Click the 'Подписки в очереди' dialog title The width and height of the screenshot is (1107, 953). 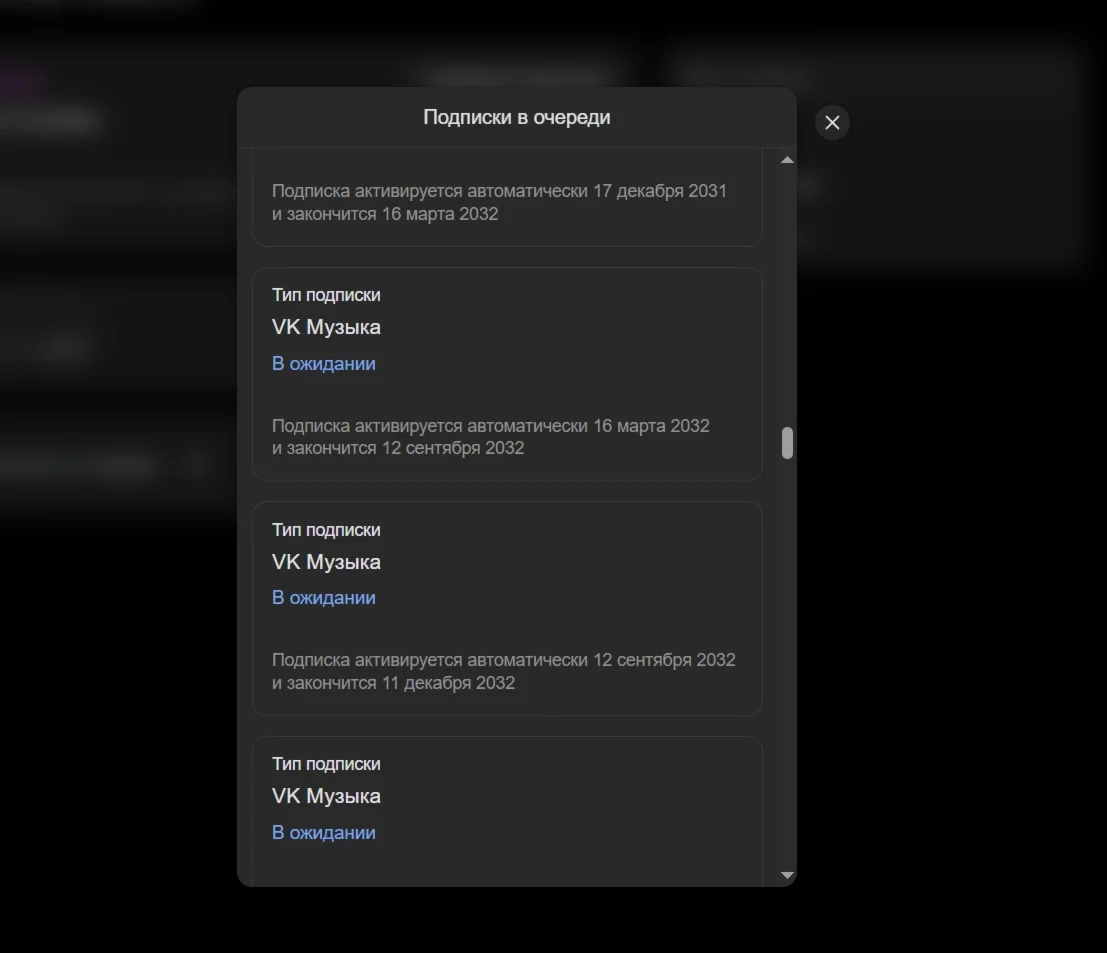517,117
